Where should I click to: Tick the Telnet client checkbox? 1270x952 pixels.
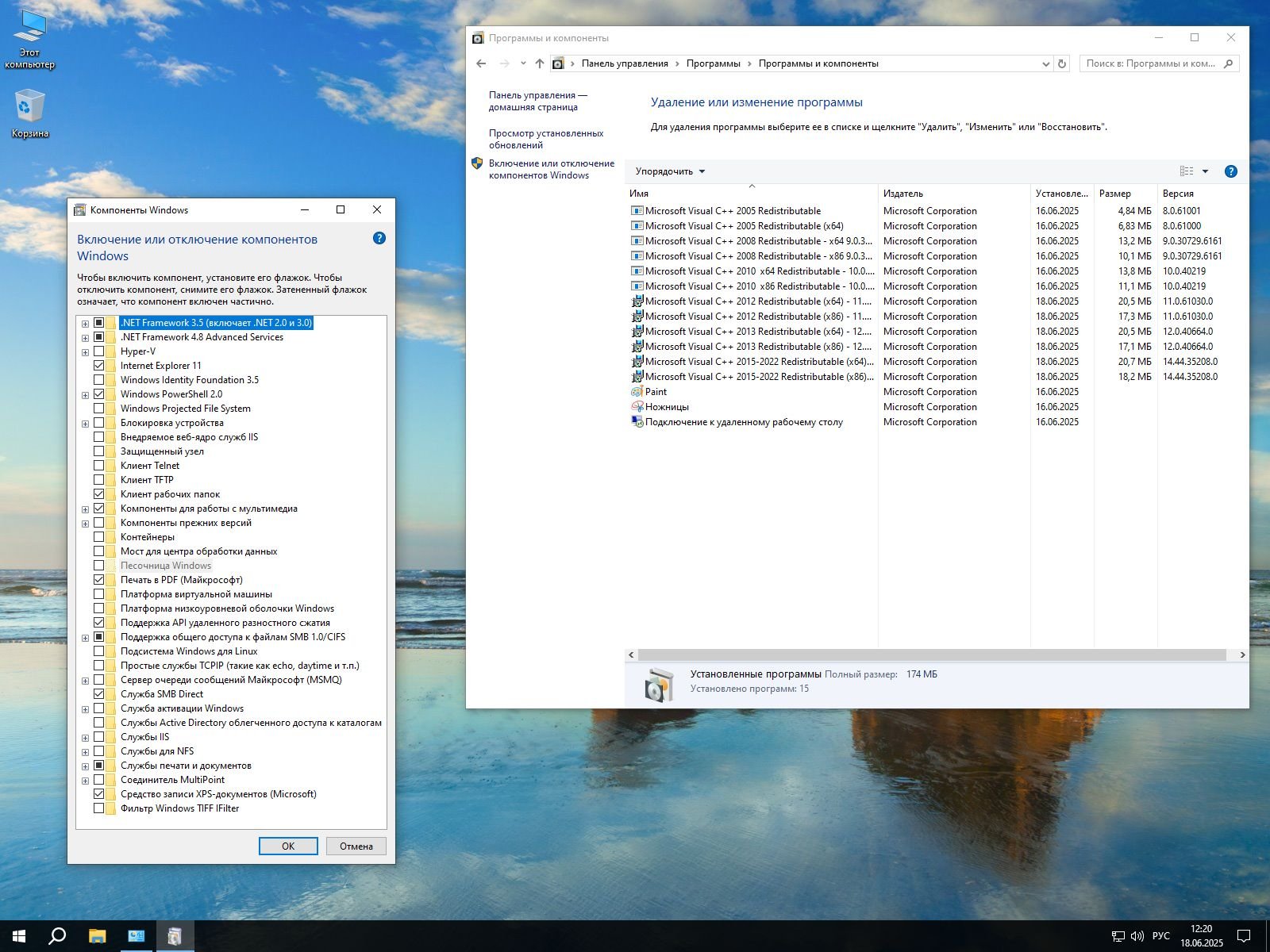pos(99,466)
